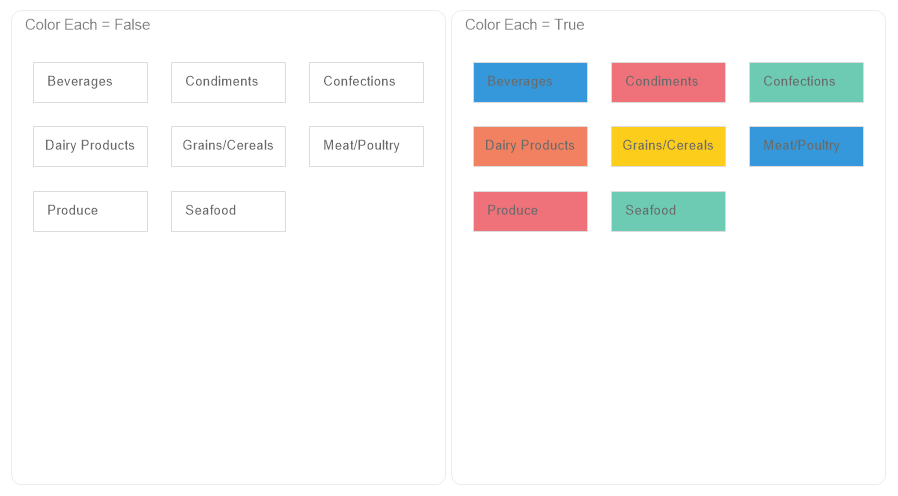898x496 pixels.
Task: Select the blue Meat/Poultry tile
Action: pyautogui.click(x=806, y=146)
